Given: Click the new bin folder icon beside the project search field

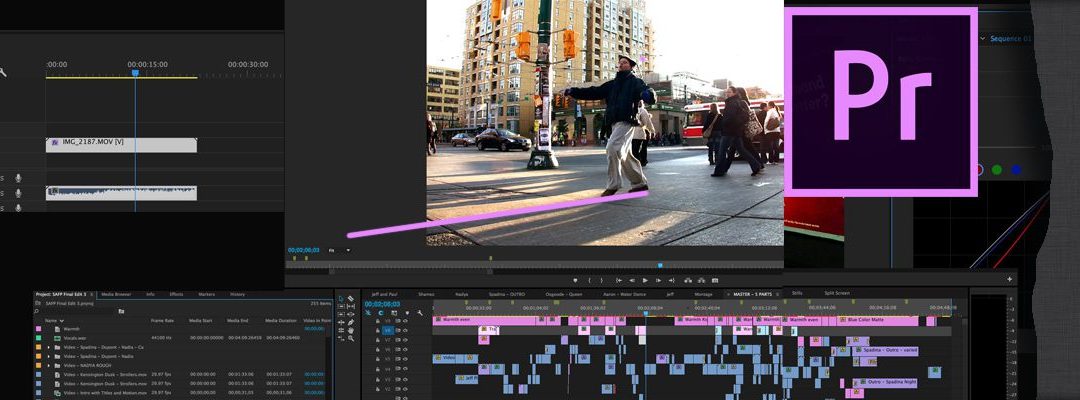Looking at the screenshot, I should point(121,311).
